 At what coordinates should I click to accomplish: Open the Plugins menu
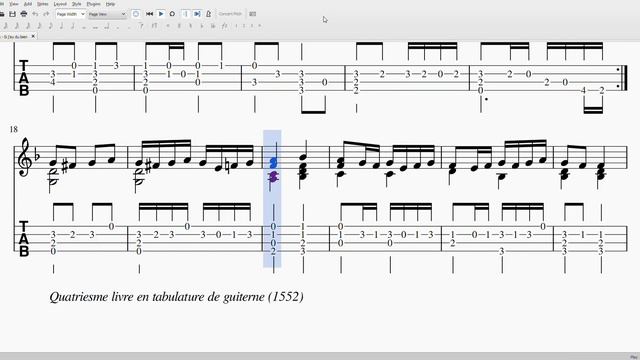click(x=93, y=4)
